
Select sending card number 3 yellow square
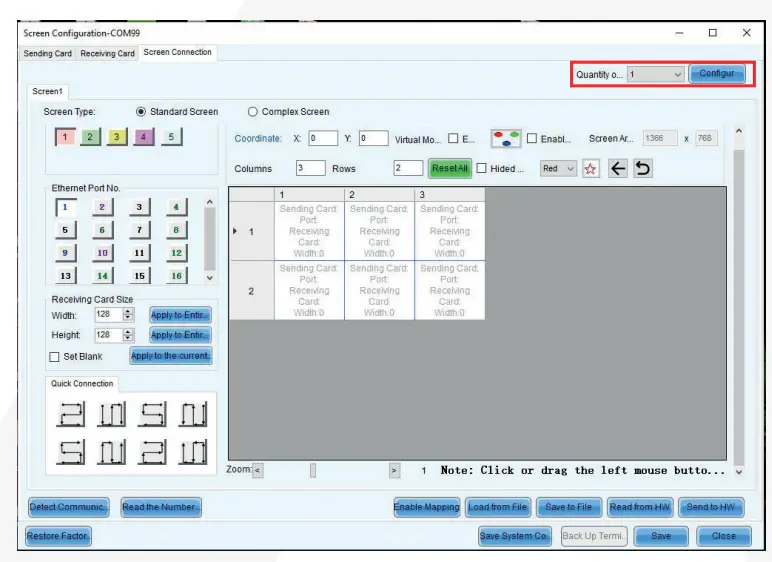117,137
